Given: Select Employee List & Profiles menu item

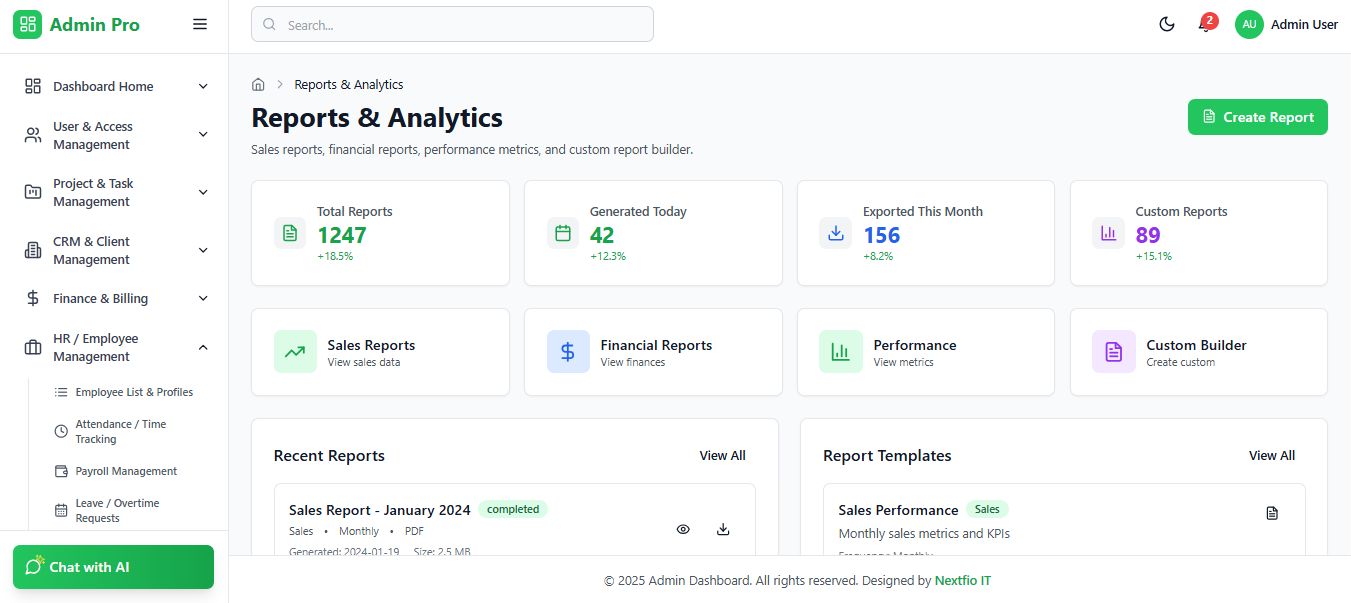Looking at the screenshot, I should tap(134, 392).
